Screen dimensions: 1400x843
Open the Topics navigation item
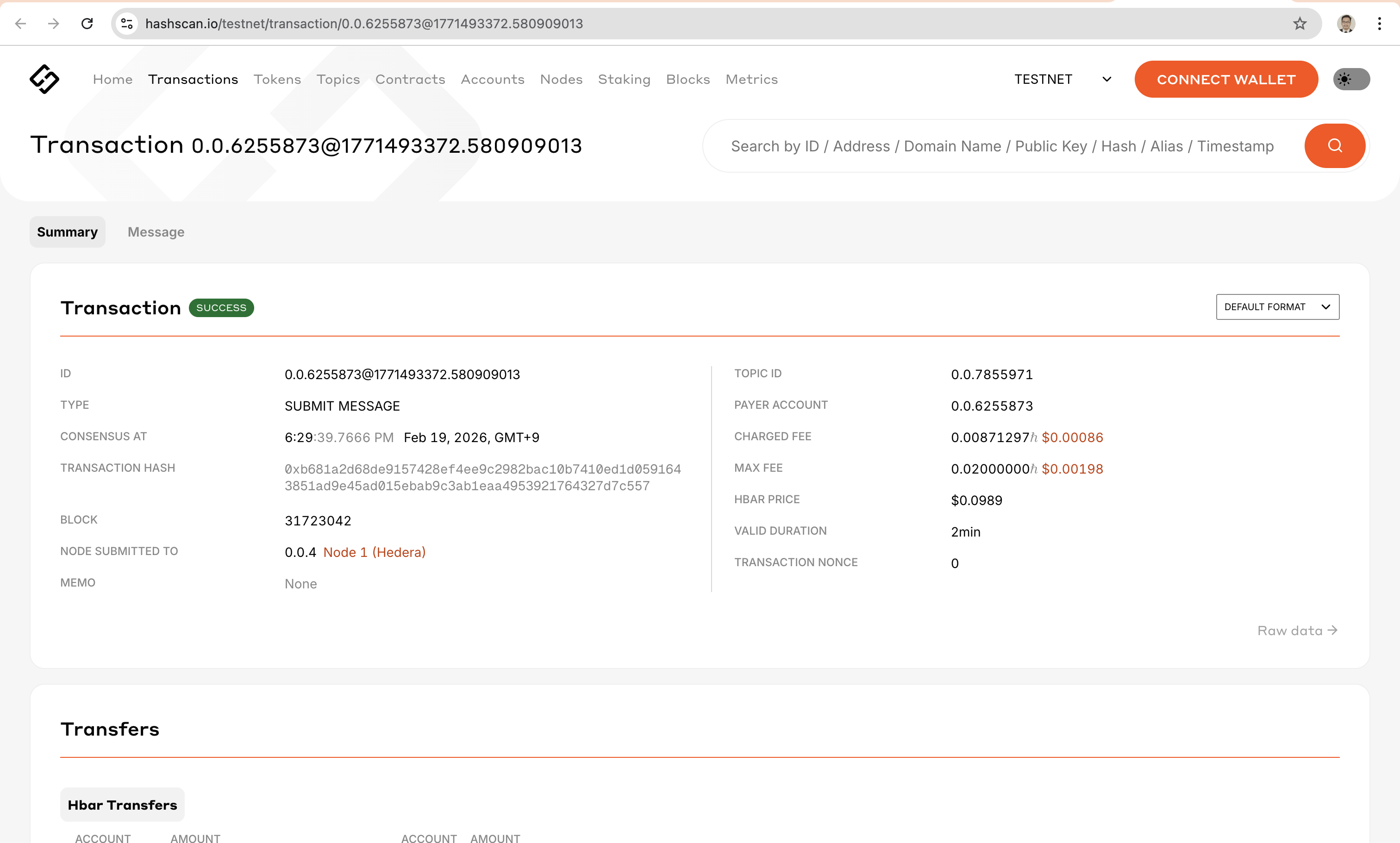pyautogui.click(x=338, y=80)
